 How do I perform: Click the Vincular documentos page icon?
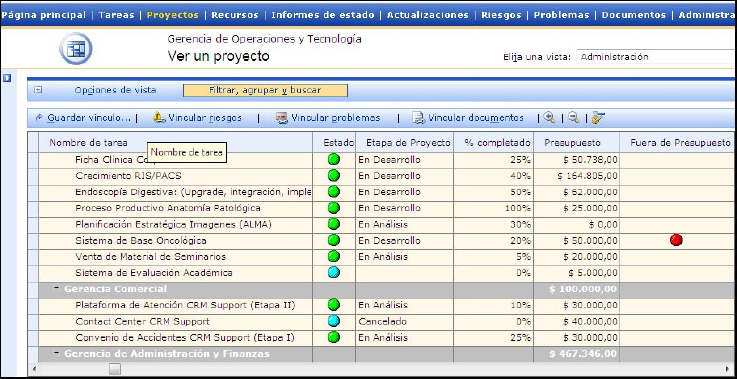[x=418, y=118]
